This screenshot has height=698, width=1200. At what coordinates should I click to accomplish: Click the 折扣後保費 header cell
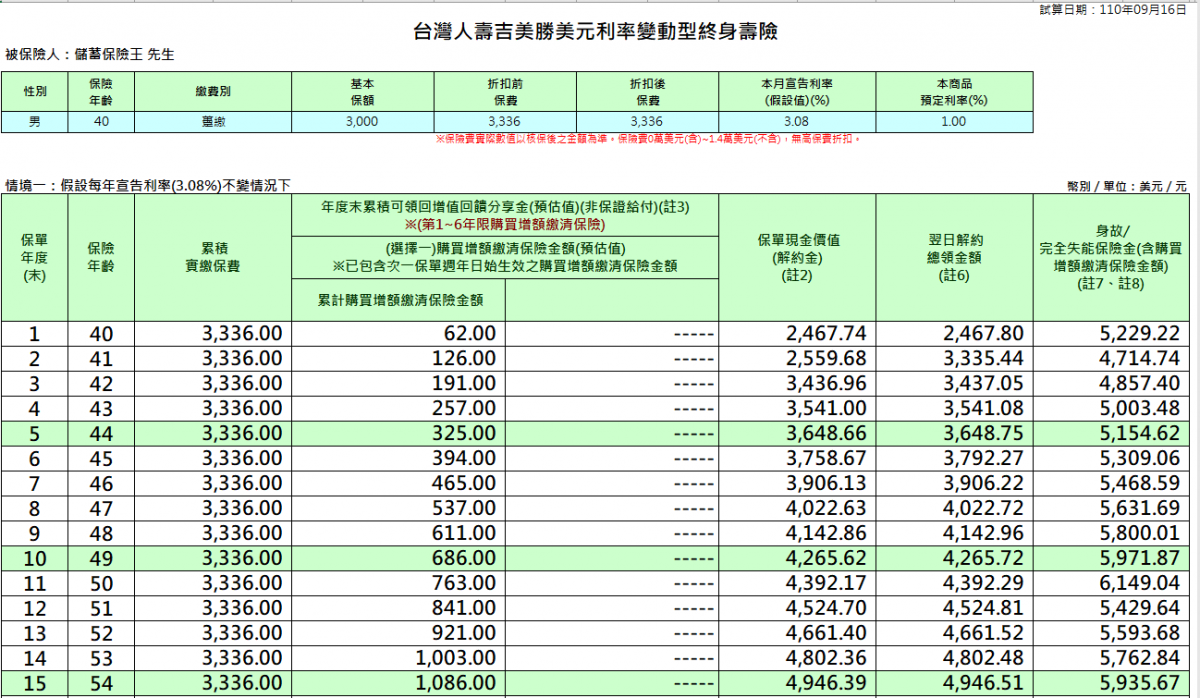pos(647,92)
